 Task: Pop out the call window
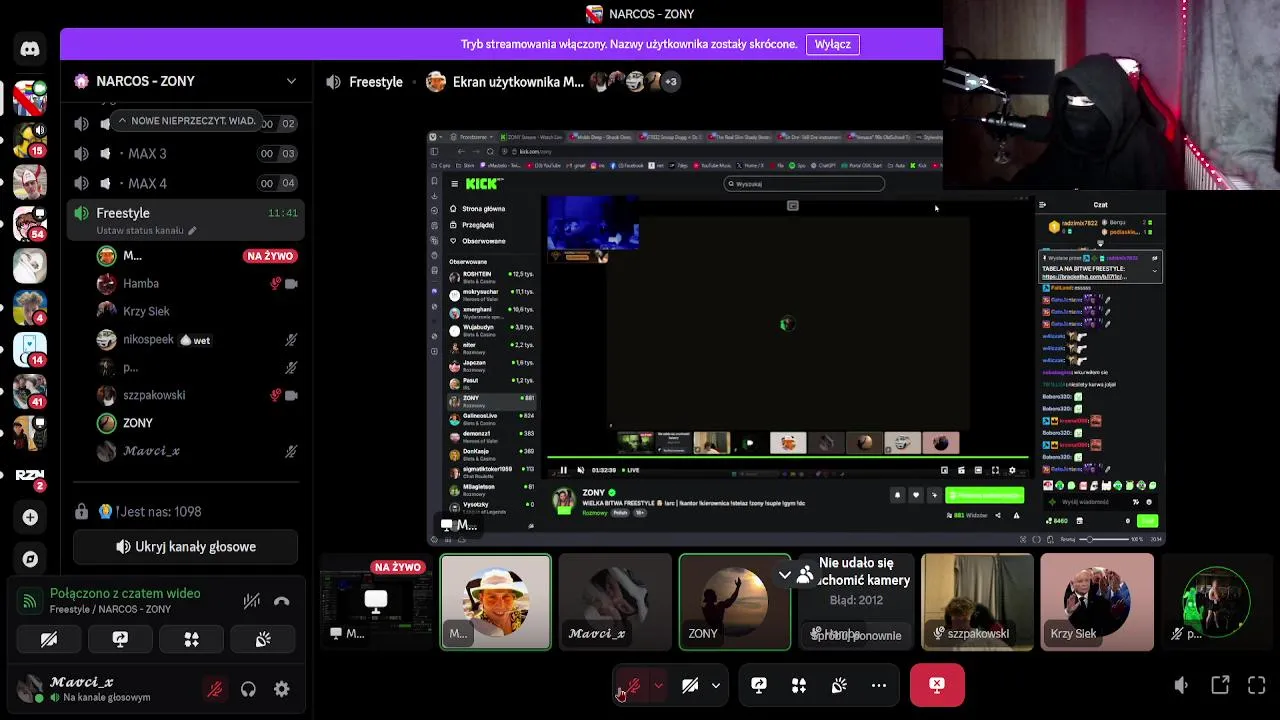click(x=1220, y=685)
